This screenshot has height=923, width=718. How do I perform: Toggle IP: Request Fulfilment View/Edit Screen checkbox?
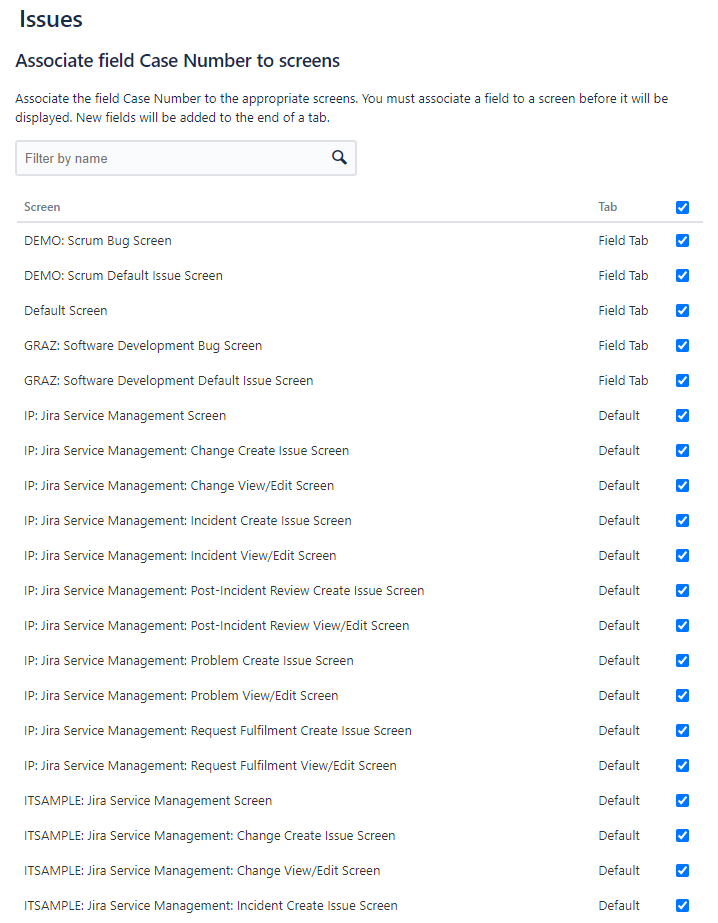click(x=682, y=765)
